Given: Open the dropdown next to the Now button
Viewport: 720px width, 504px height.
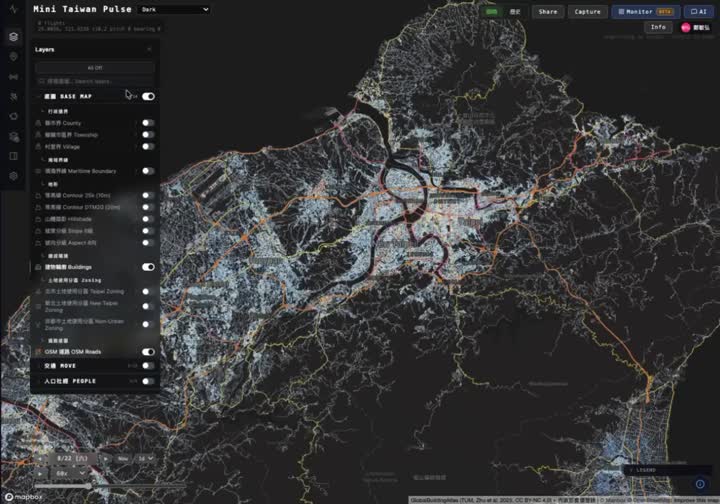Looking at the screenshot, I should pos(145,459).
